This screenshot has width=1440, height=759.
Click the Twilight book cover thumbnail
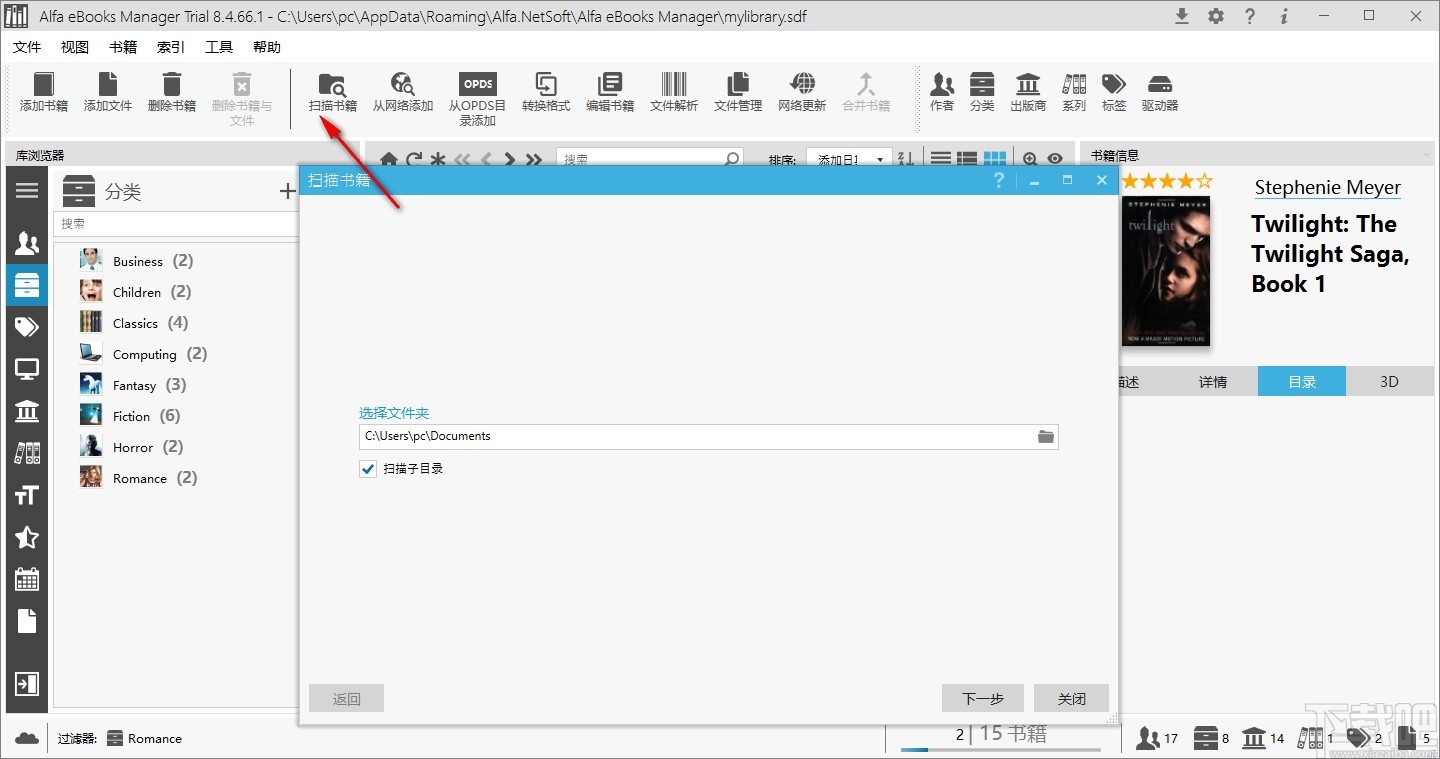pos(1165,270)
